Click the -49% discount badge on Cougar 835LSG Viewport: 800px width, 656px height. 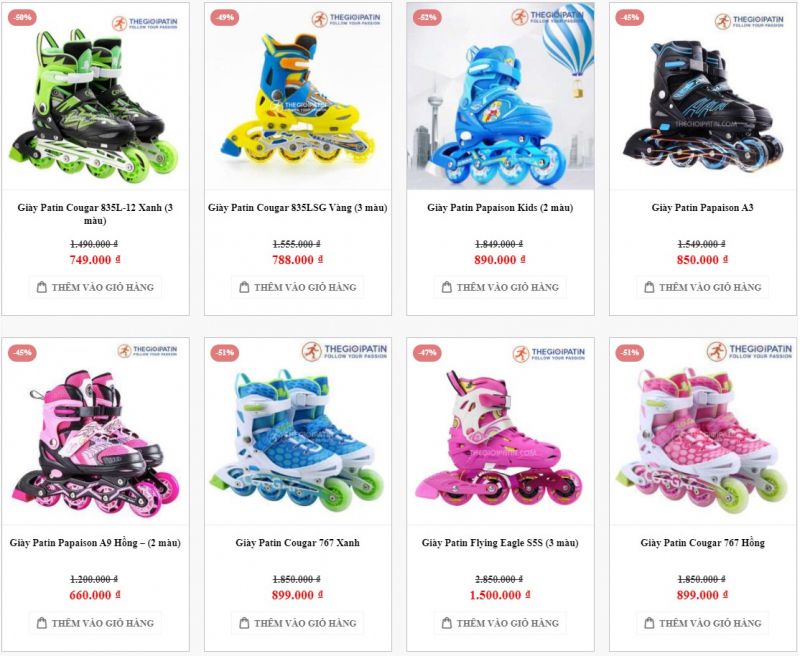click(x=224, y=17)
